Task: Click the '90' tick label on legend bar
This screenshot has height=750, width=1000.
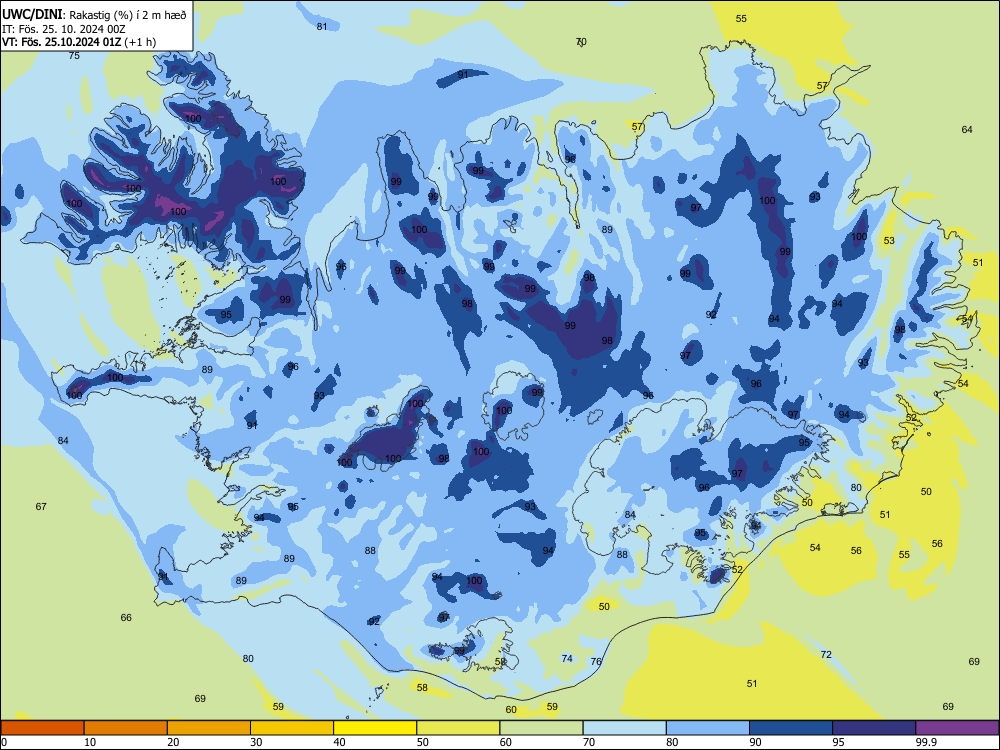Action: [x=755, y=742]
